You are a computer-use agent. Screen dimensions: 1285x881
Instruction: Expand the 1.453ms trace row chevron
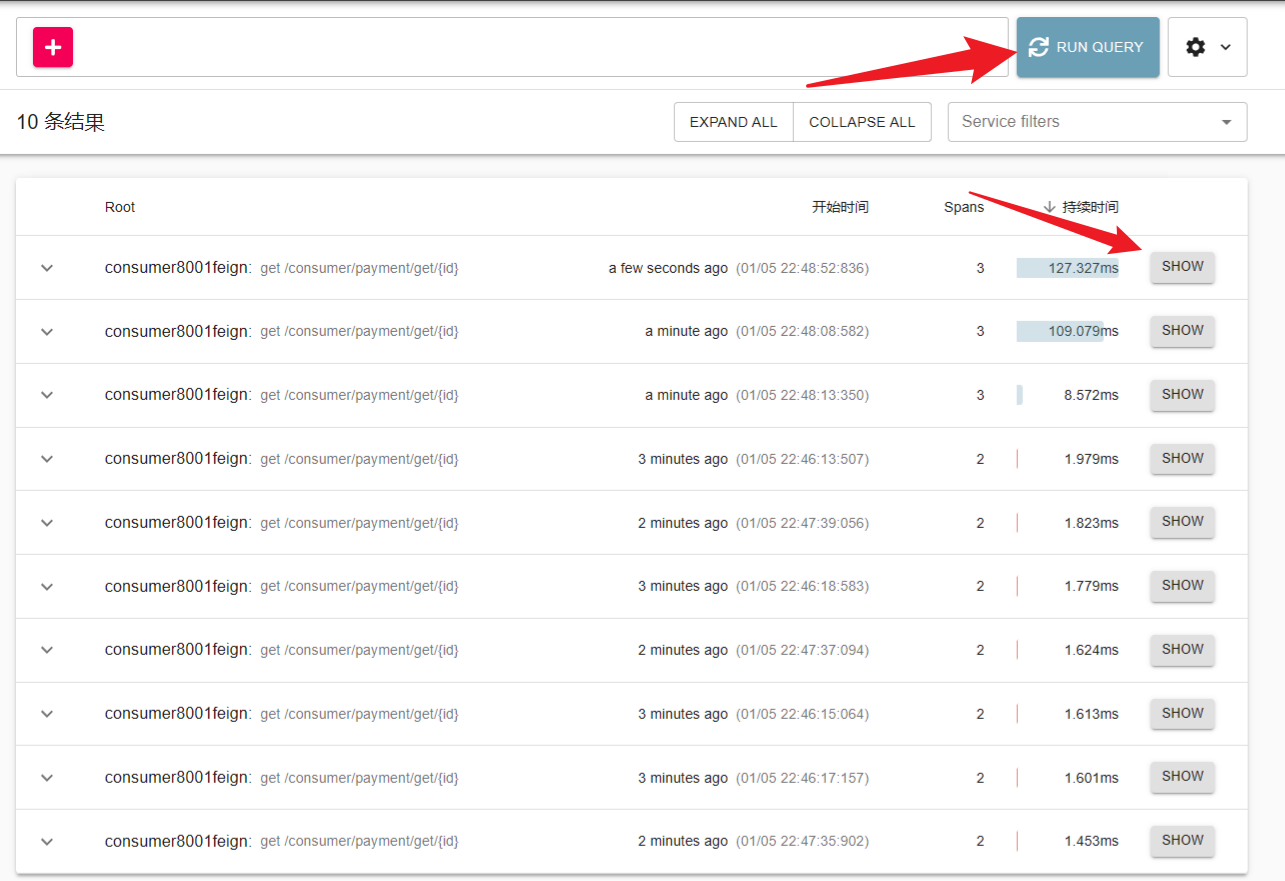point(47,841)
